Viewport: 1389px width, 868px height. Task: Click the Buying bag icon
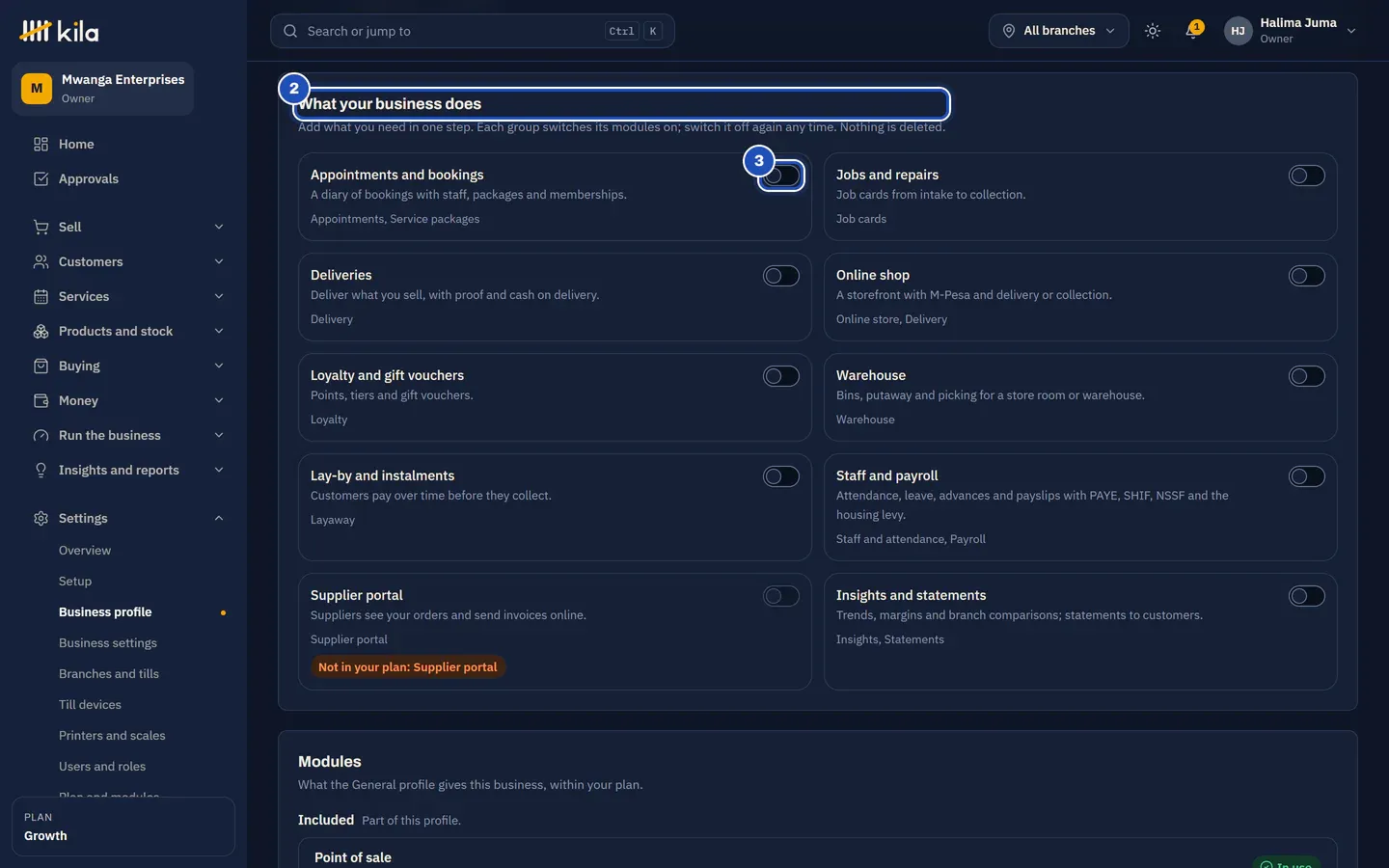[x=41, y=366]
